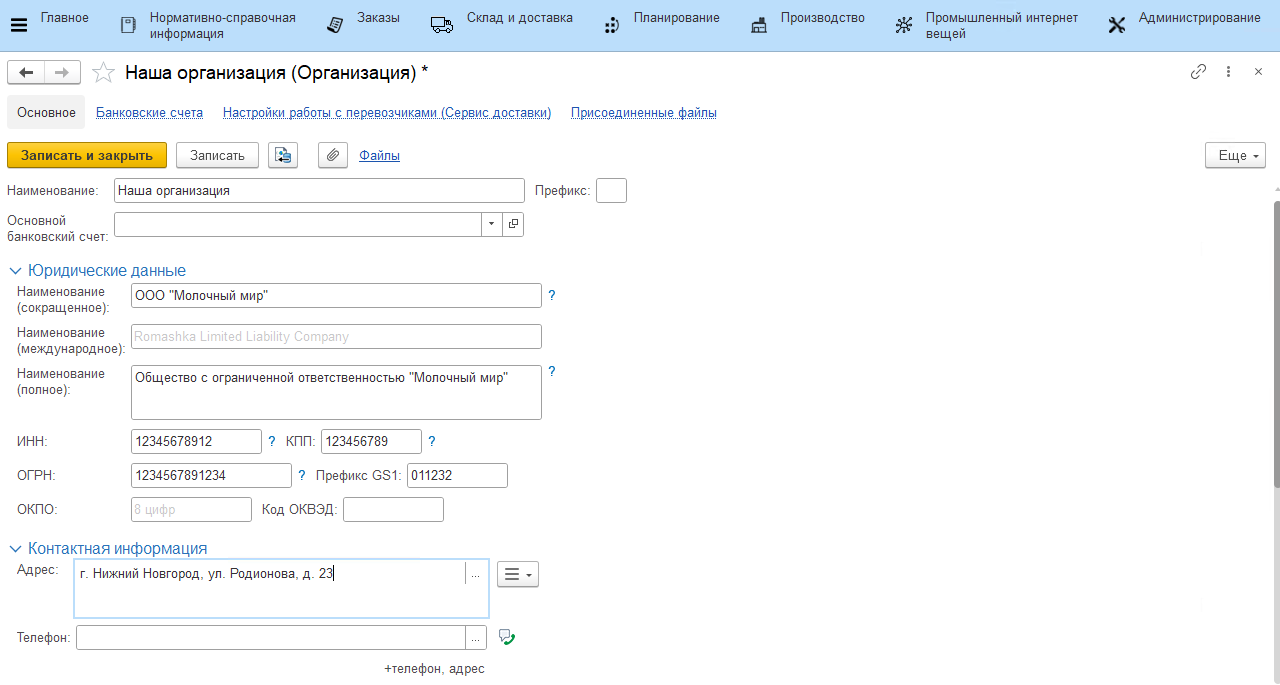Switch to Банковские счета tab
The image size is (1280, 685).
[x=149, y=113]
